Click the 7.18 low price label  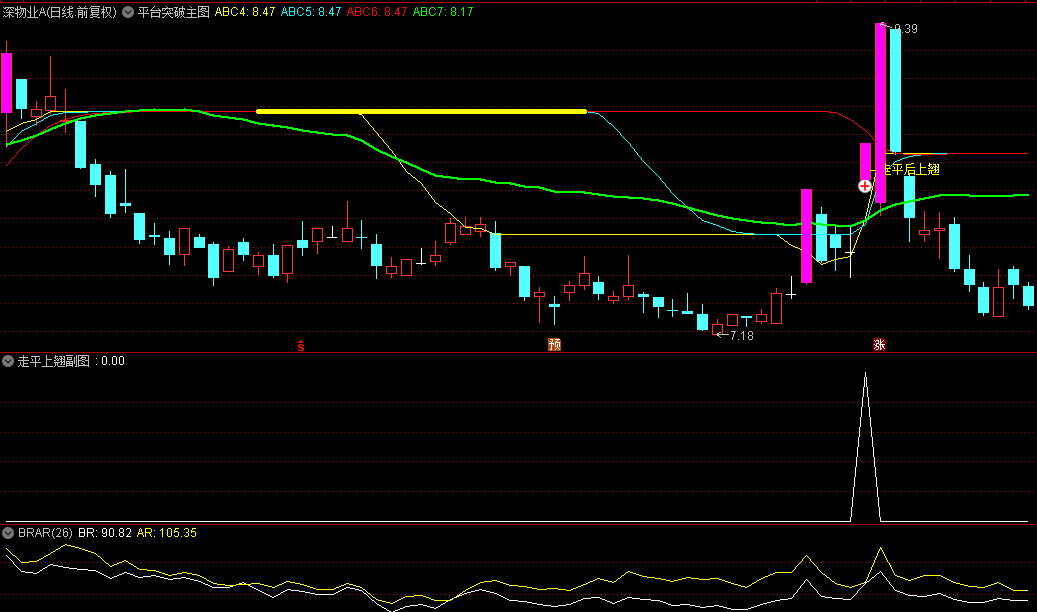pos(741,336)
